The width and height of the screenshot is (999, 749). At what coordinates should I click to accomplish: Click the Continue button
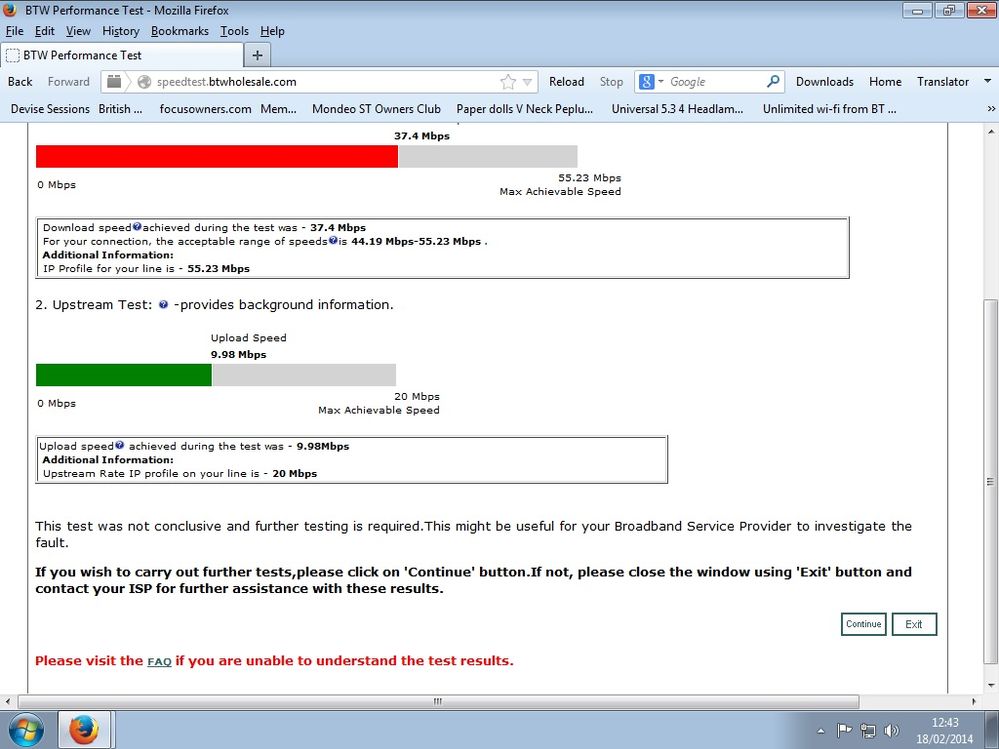(863, 624)
